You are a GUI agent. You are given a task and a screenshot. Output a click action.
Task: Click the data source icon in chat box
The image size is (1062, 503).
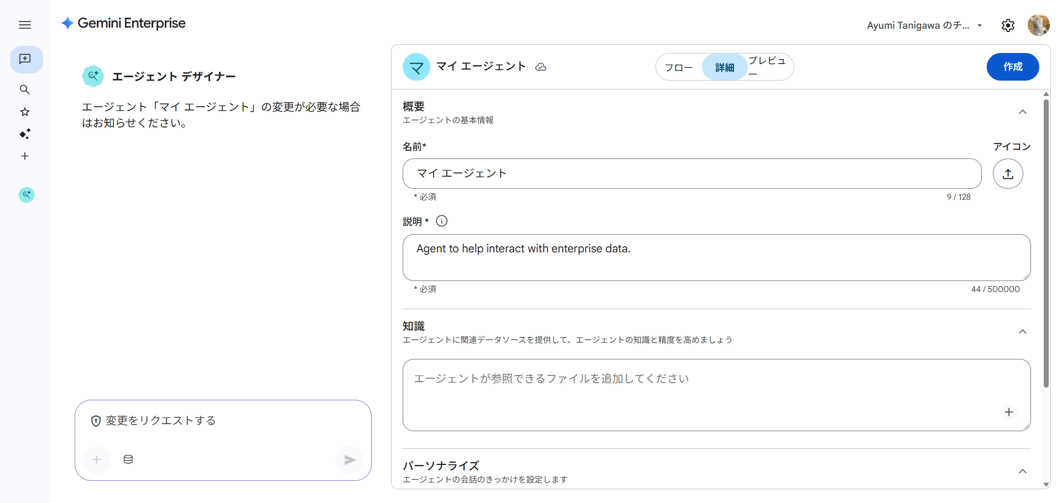[x=128, y=460]
